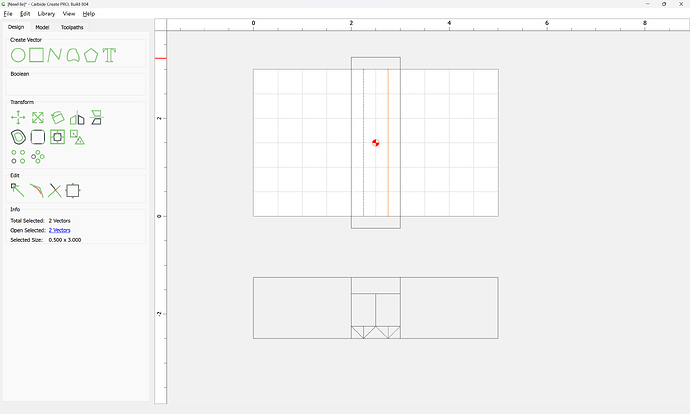Image resolution: width=690 pixels, height=414 pixels.
Task: Activate the Text creation tool
Action: point(109,55)
